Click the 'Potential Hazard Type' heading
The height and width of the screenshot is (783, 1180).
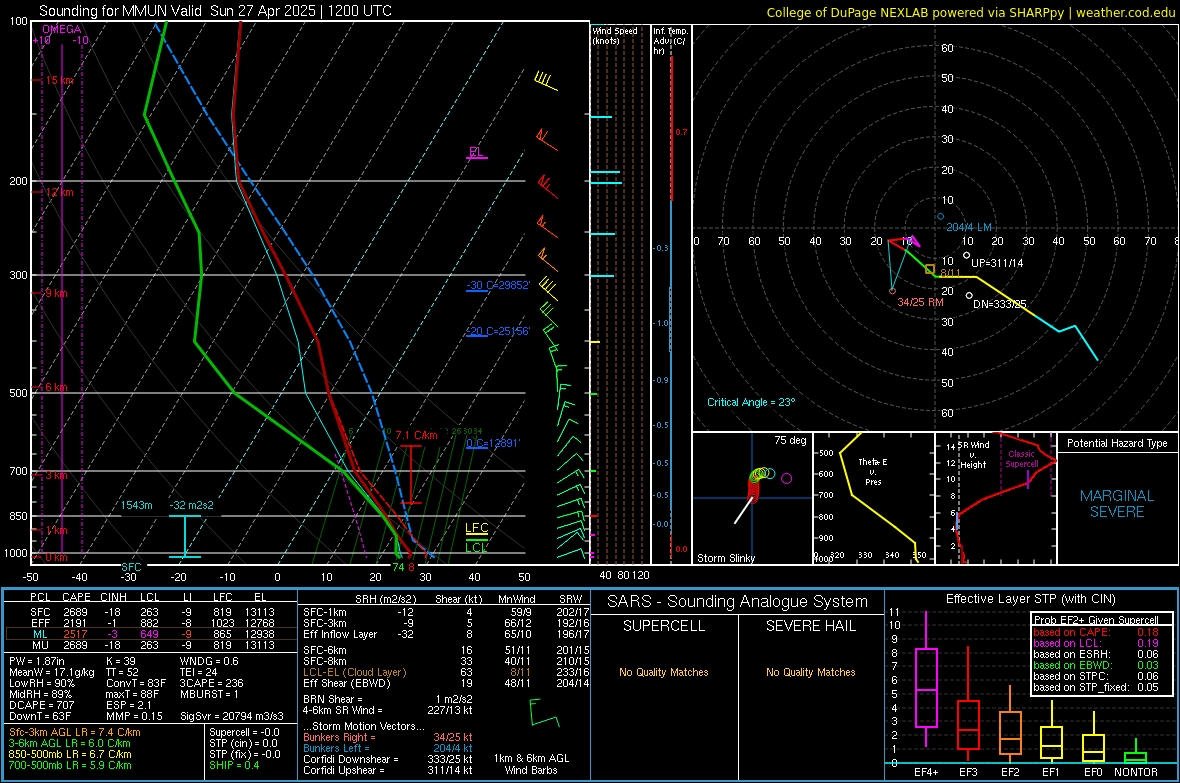tap(1117, 443)
